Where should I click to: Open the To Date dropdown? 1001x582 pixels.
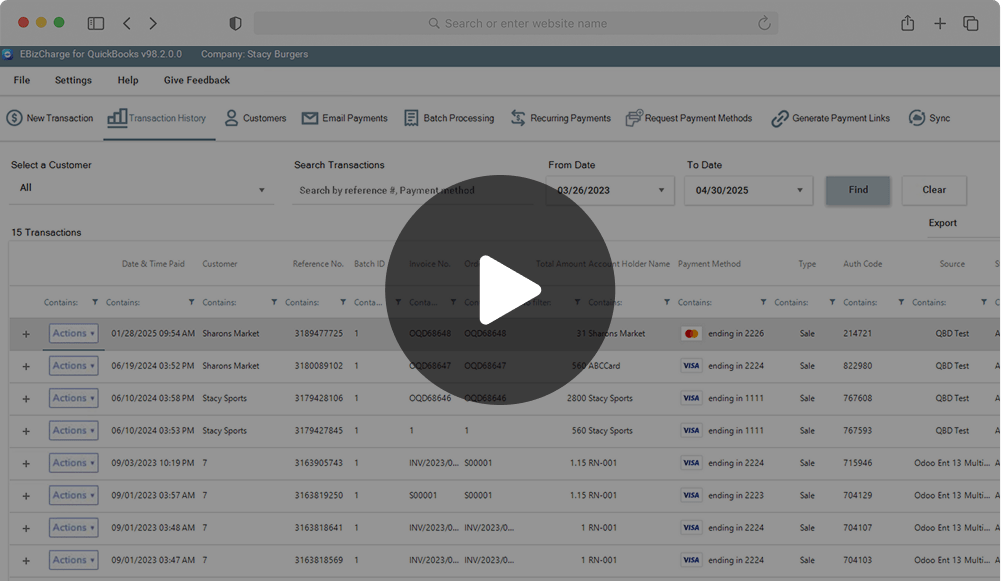(x=800, y=190)
